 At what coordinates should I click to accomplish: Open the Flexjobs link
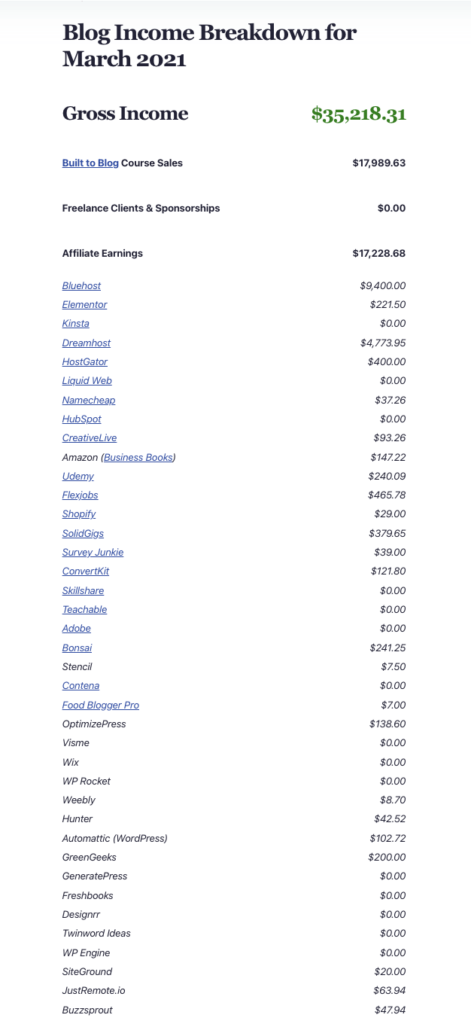click(x=80, y=495)
